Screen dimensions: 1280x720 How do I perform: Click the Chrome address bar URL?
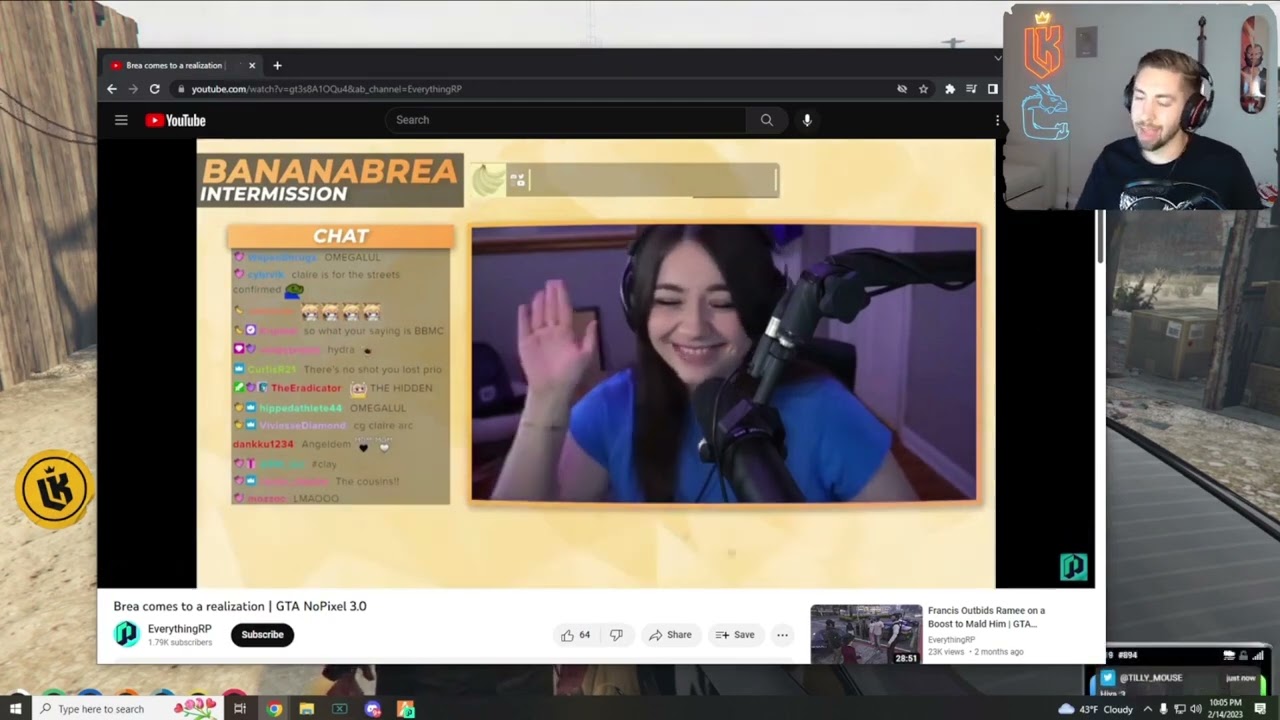point(326,89)
